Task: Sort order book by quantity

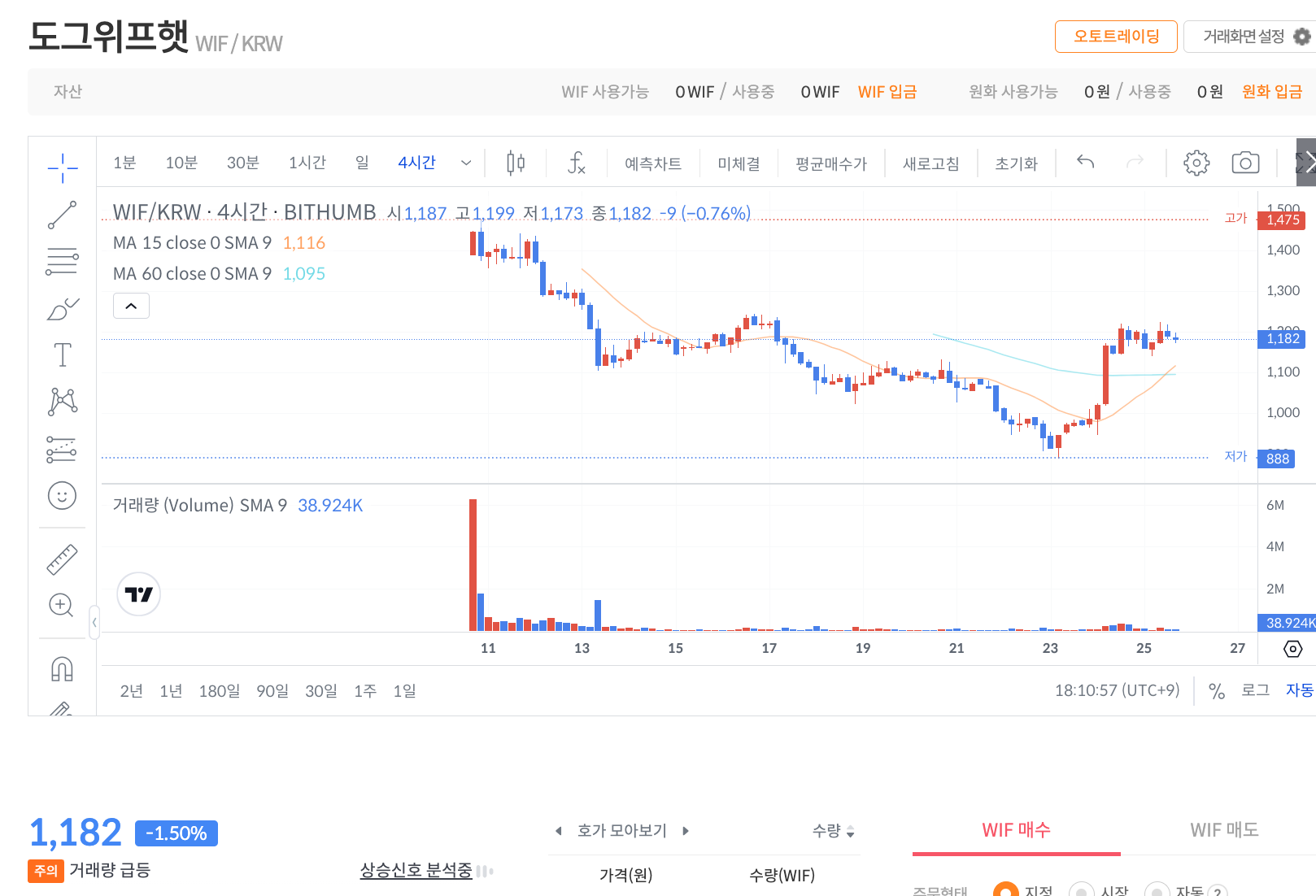Action: tap(834, 831)
